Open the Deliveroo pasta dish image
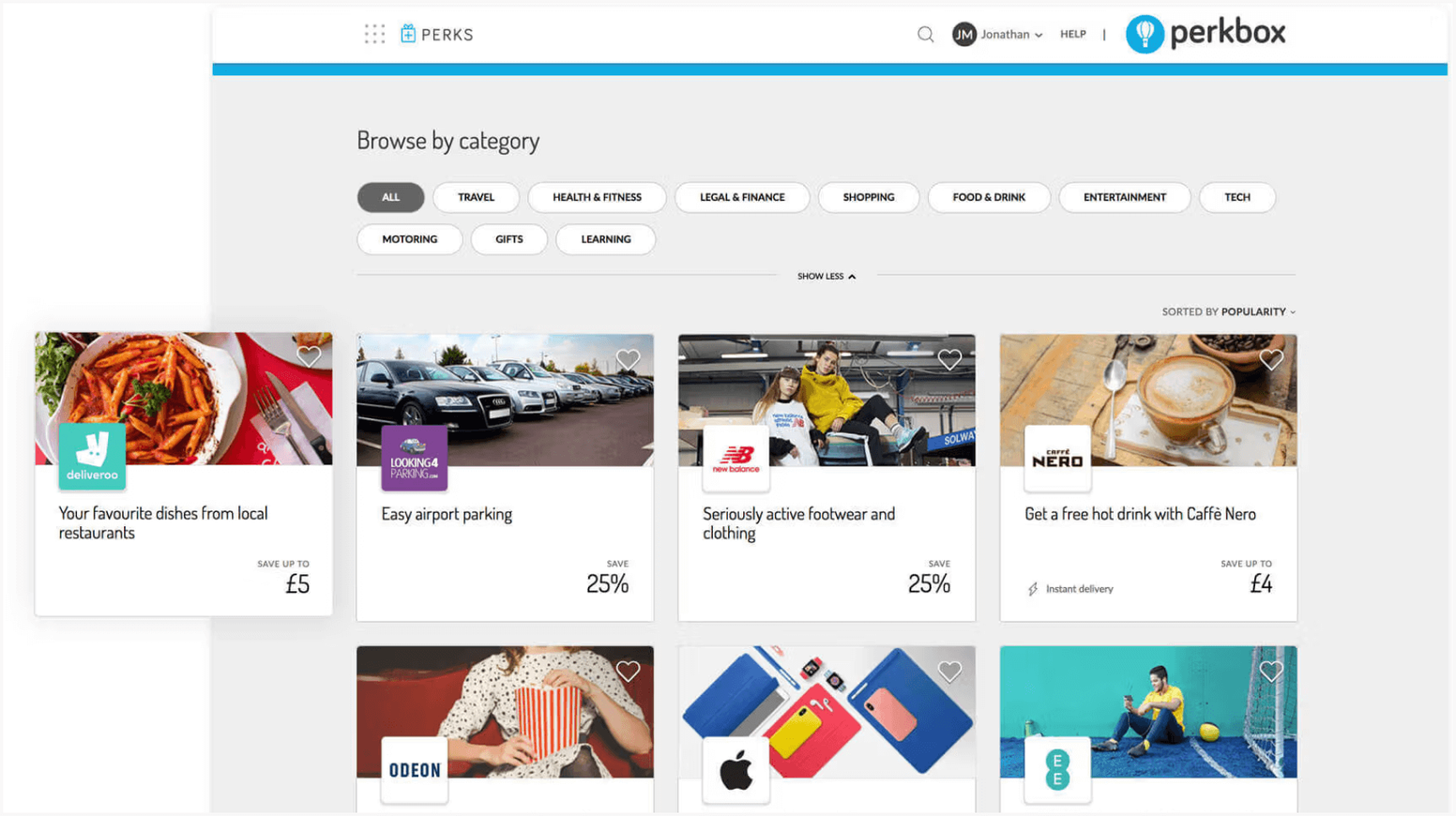The image size is (1456, 816). [184, 399]
